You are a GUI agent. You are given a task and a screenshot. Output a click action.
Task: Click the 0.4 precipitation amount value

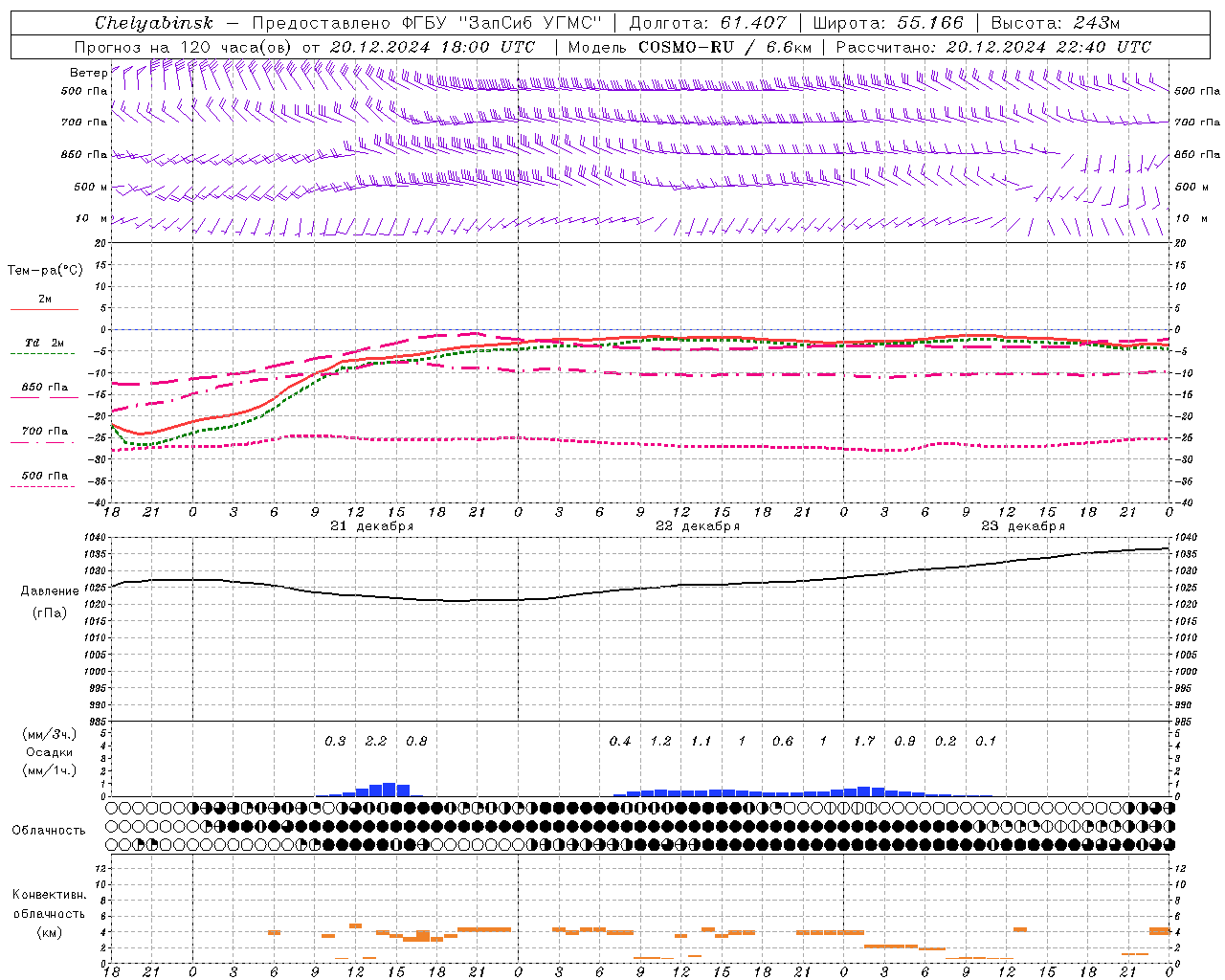point(620,742)
